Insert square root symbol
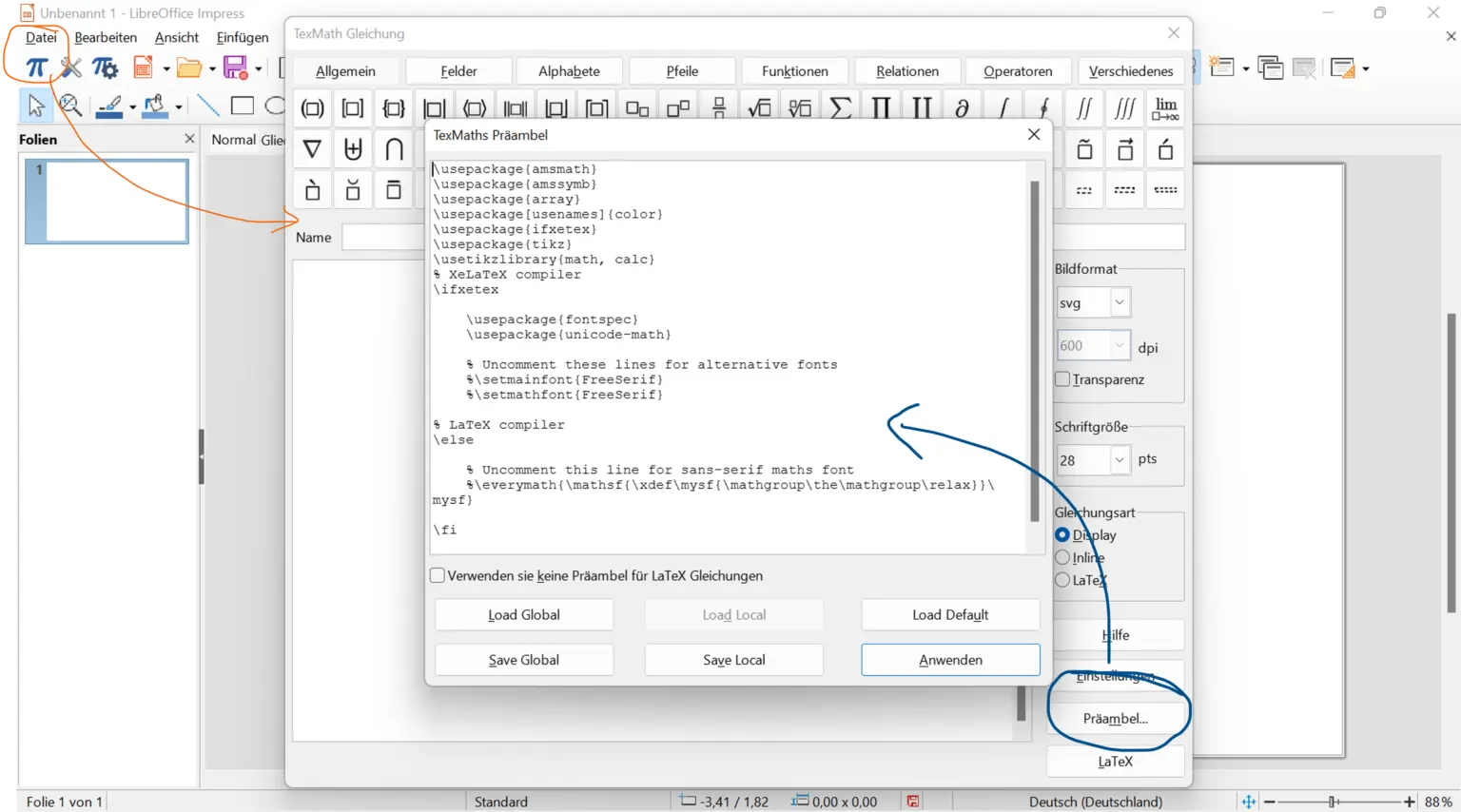This screenshot has height=812, width=1461. pos(759,108)
